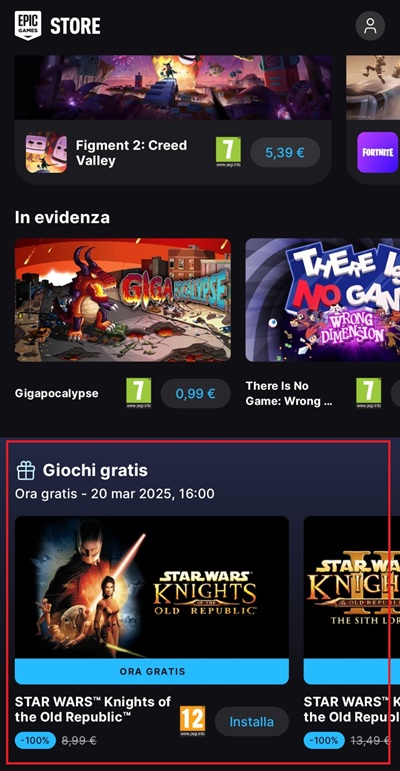Tap the -100% discount tag for 8,99 €
This screenshot has width=400, height=771.
tap(35, 740)
